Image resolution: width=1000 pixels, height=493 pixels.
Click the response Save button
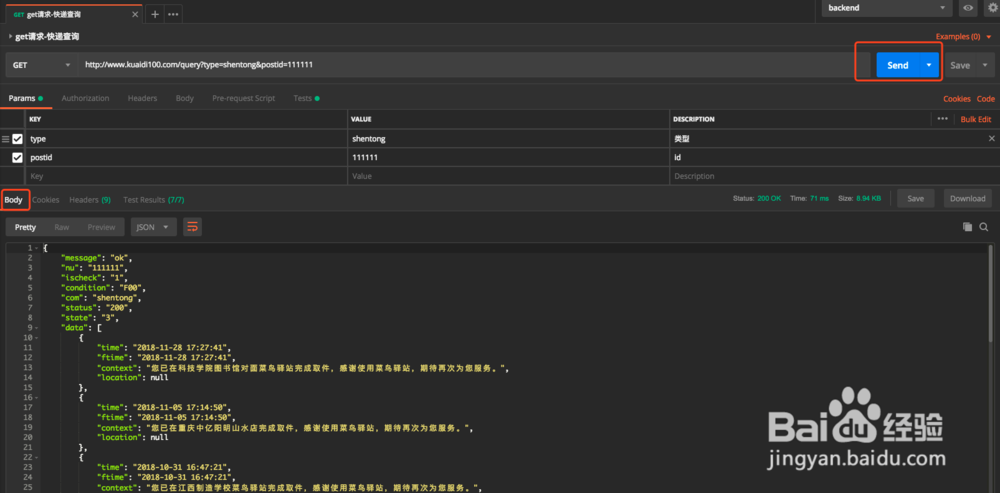tap(916, 198)
